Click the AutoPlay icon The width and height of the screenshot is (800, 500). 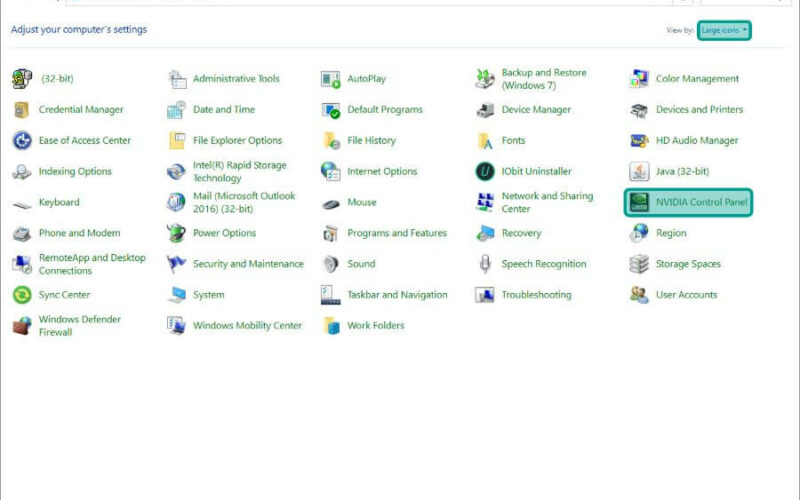coord(331,79)
